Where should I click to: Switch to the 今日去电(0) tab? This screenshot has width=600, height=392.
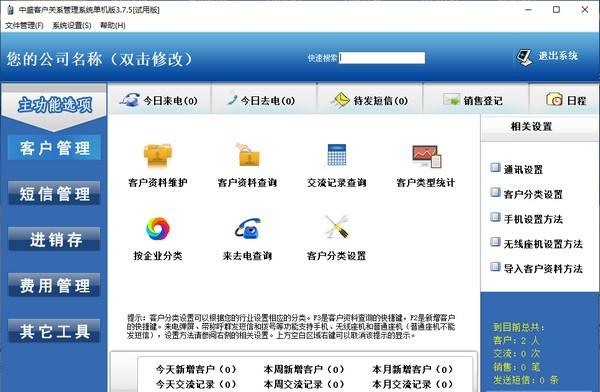click(264, 100)
